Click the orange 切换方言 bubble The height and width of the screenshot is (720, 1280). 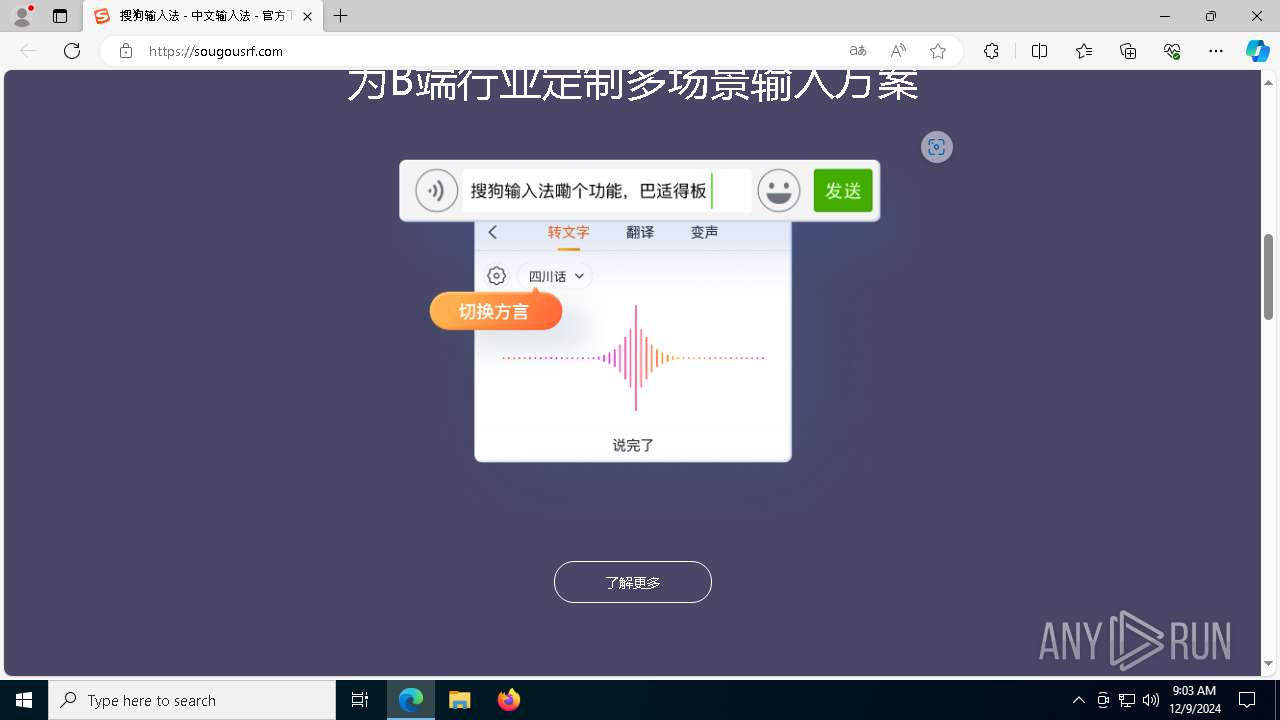tap(496, 312)
